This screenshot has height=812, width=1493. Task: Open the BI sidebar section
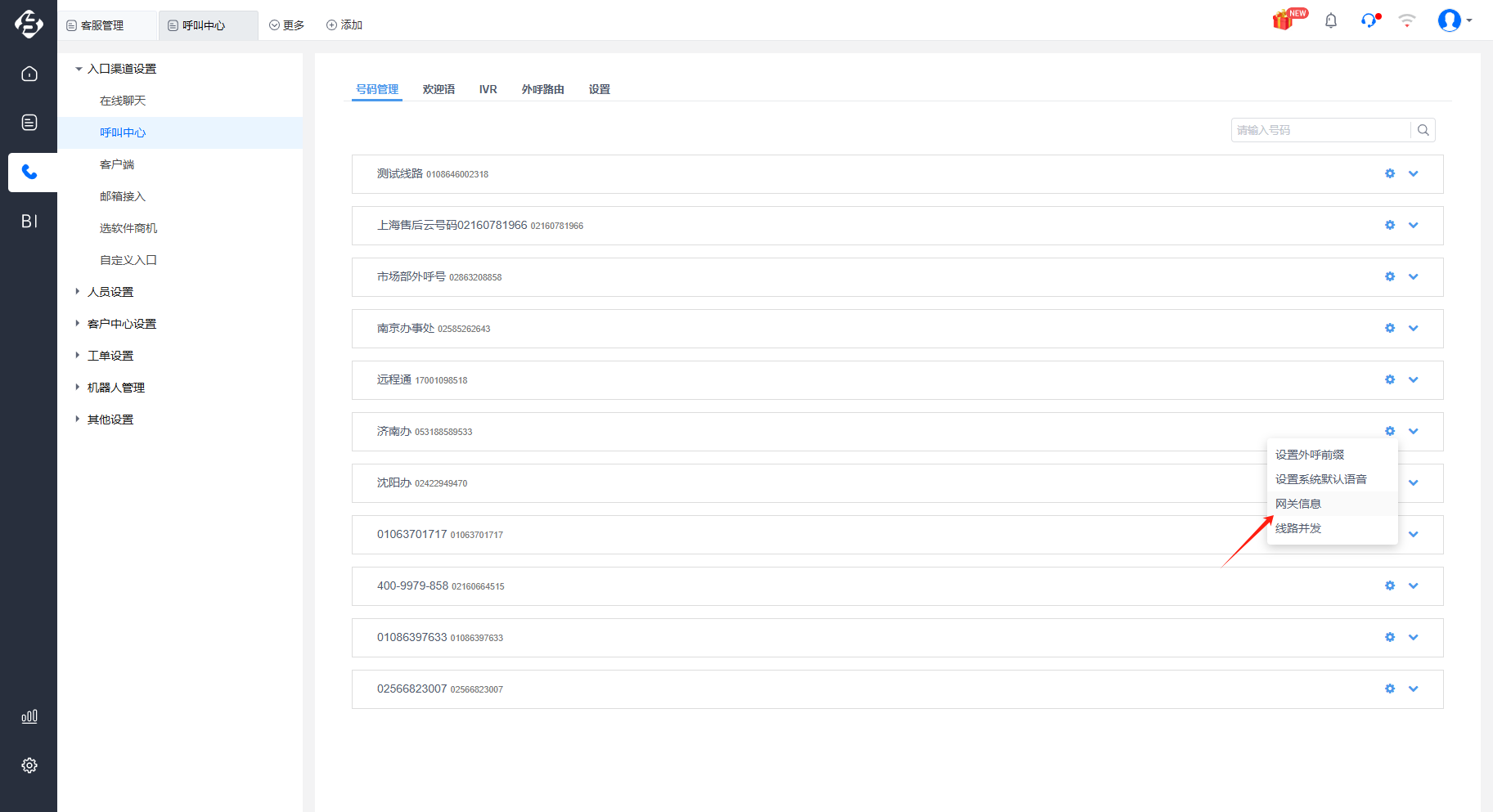coord(29,221)
